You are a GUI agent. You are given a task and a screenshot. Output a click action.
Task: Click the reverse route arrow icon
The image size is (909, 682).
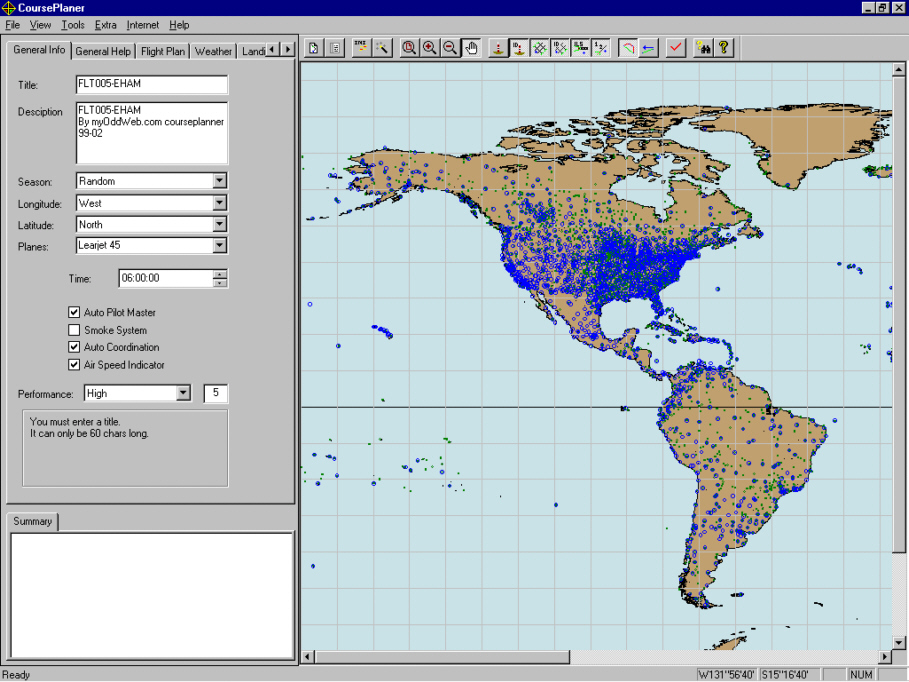pos(649,48)
